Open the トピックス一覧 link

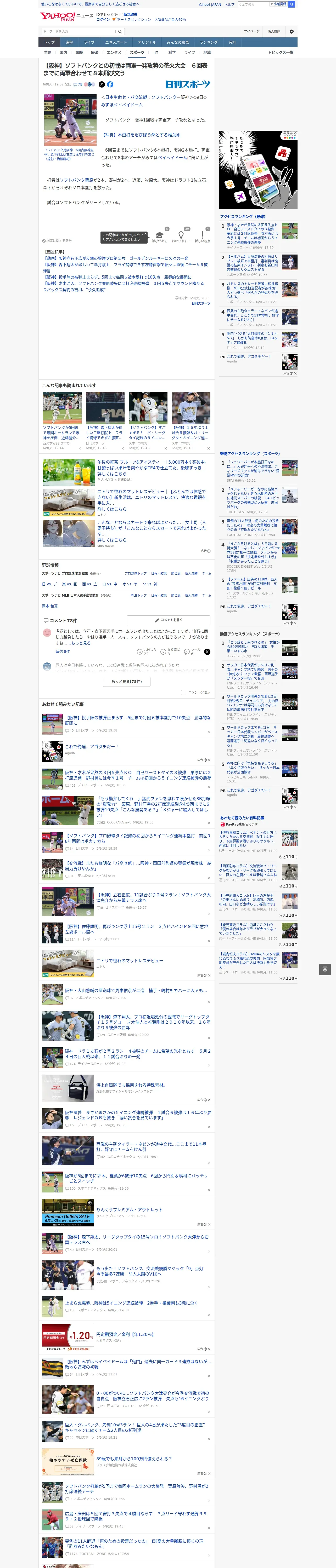[x=281, y=52]
